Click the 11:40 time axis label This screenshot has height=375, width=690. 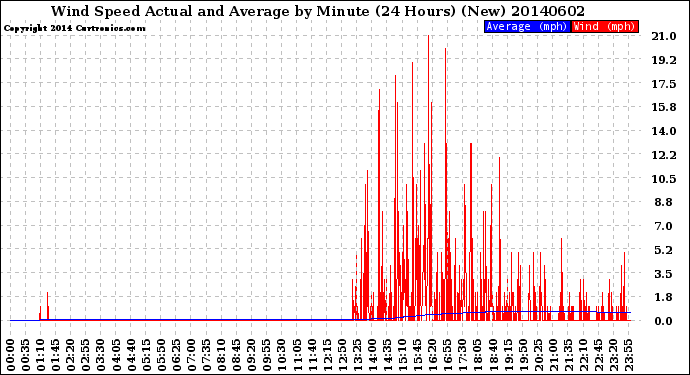tap(312, 355)
